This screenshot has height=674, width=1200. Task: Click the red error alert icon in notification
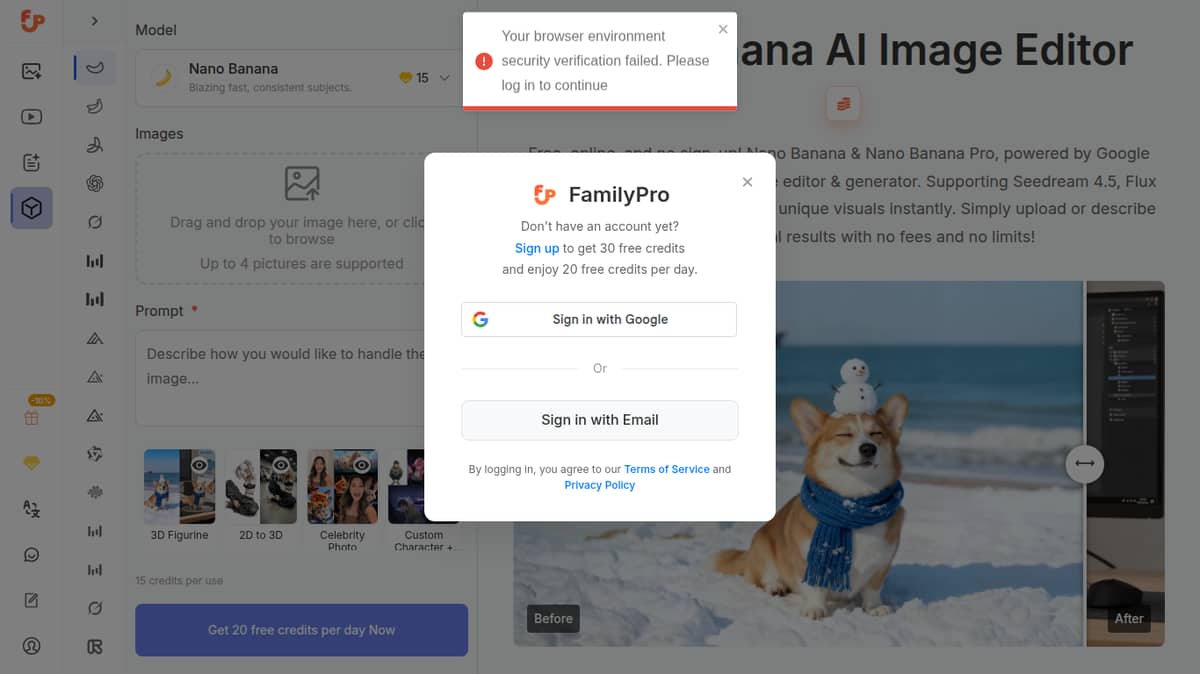pos(484,61)
